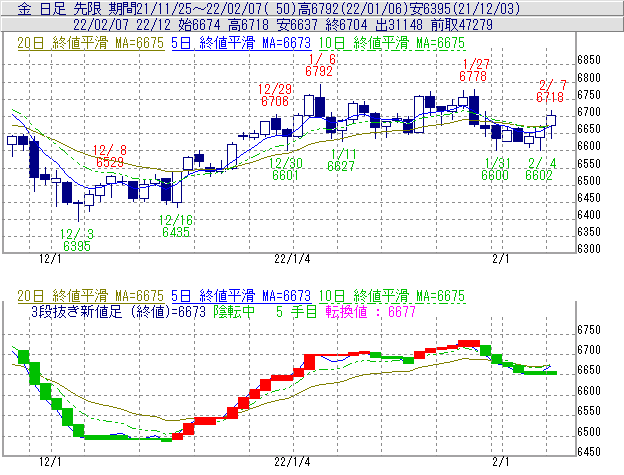Click the 12/30 6601 low label
624x475 pixels.
click(286, 169)
